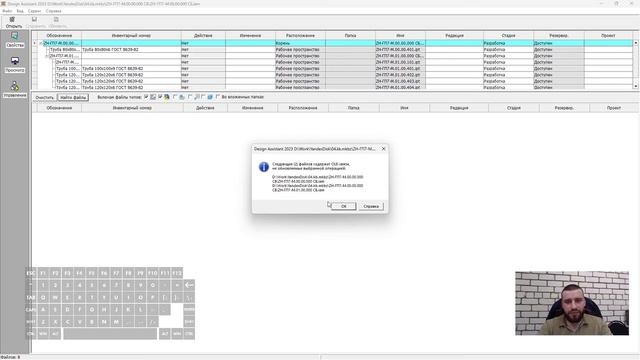Screen dimensions: 640x360
Task: Click the Корень location cell
Action: 300,43
